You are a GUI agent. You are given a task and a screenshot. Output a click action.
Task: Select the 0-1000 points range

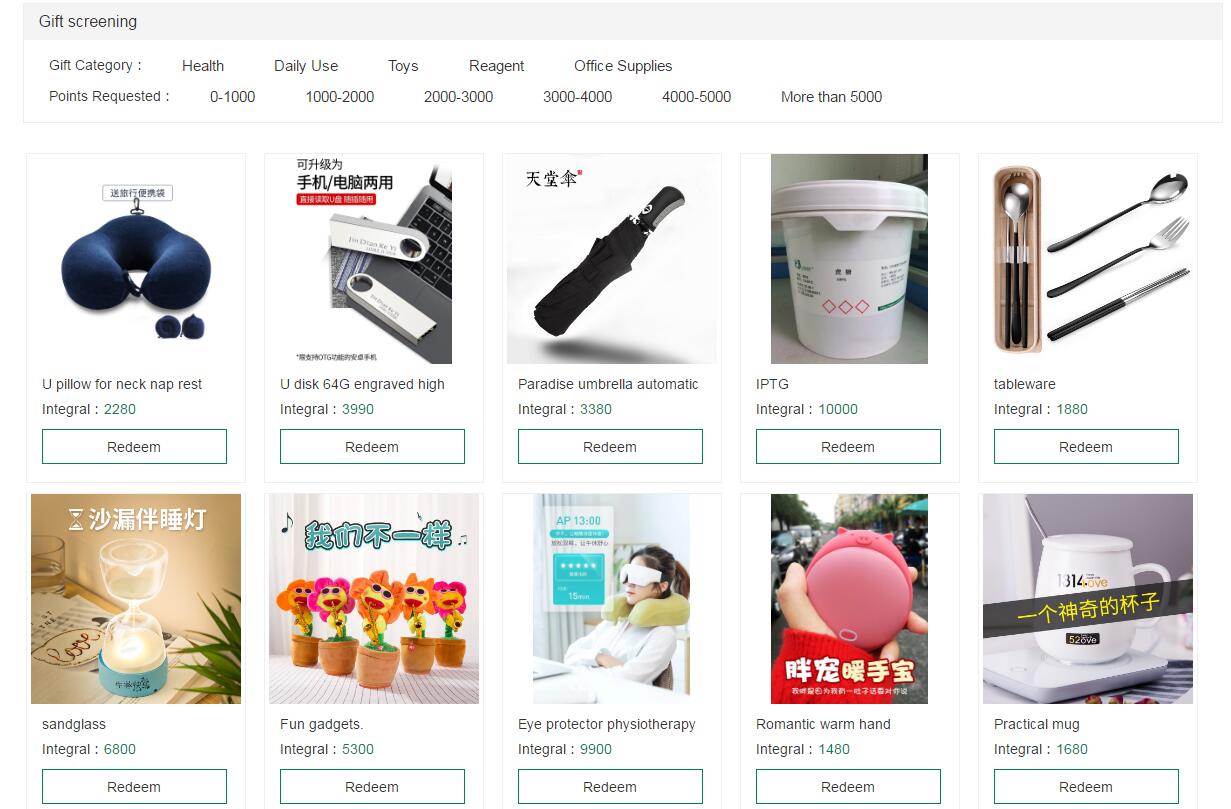232,97
